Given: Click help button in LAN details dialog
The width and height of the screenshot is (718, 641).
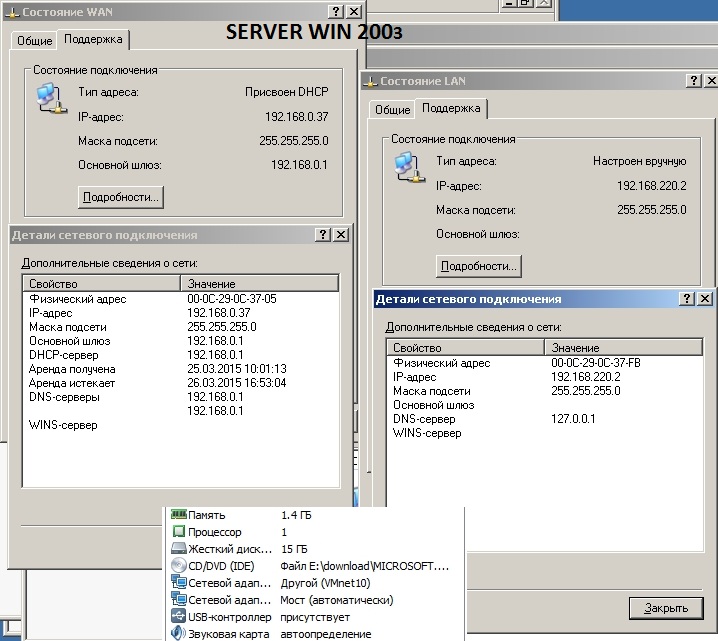Looking at the screenshot, I should pyautogui.click(x=686, y=299).
